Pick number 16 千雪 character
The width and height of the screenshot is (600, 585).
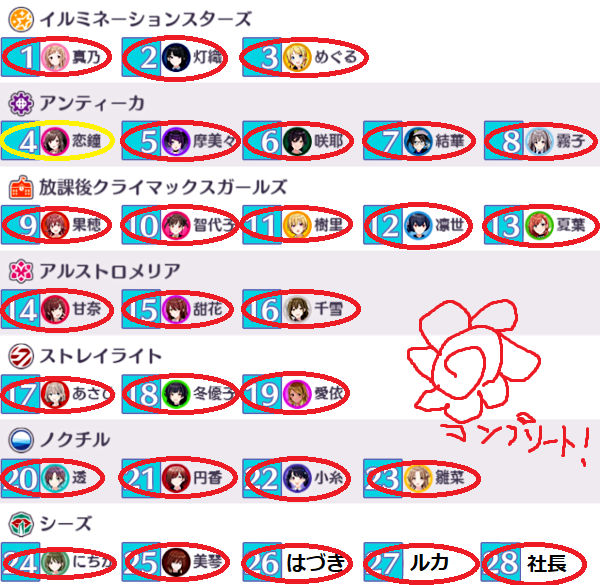[x=301, y=309]
